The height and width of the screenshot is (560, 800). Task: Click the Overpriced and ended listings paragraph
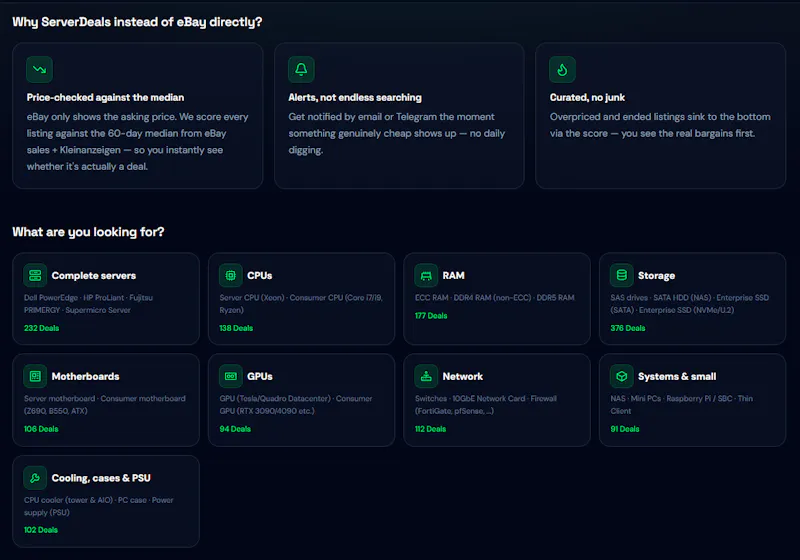(660, 125)
